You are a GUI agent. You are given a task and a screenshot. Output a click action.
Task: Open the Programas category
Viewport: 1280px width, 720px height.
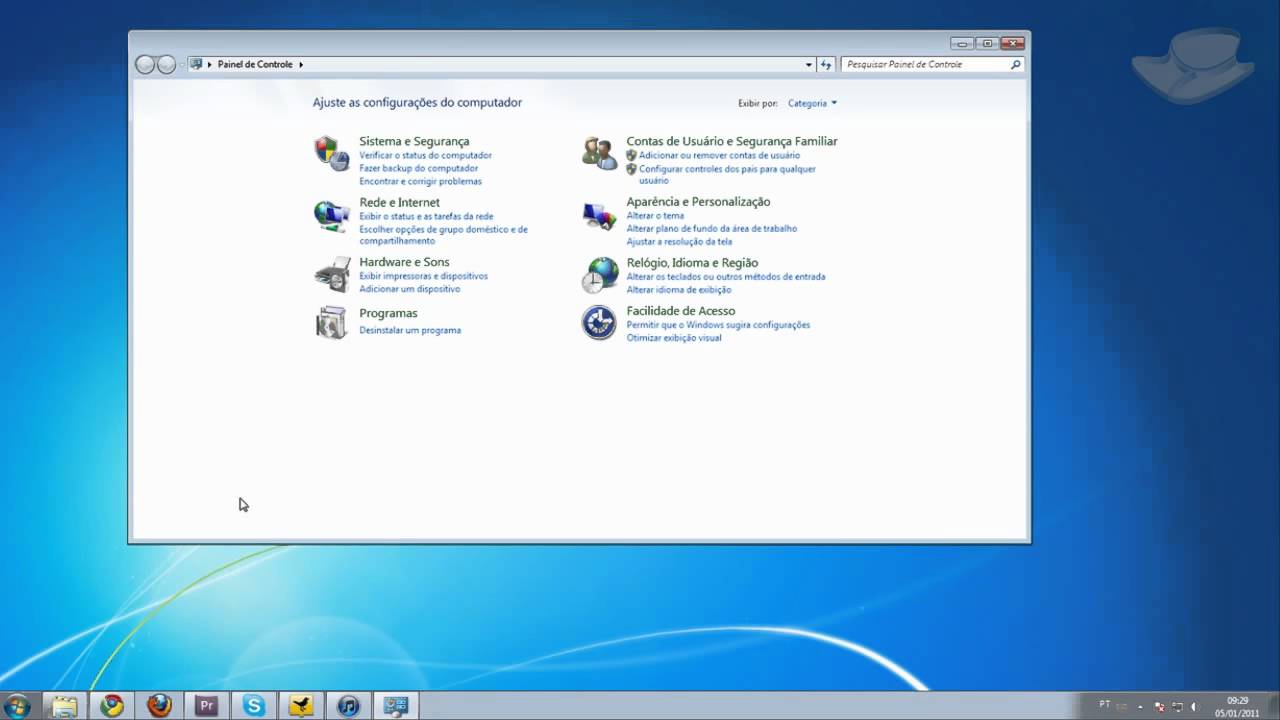(388, 313)
